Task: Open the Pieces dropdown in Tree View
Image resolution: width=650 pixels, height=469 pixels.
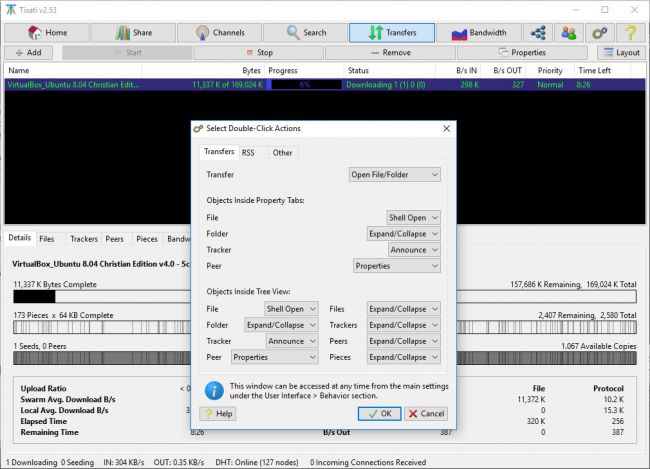Action: [x=403, y=356]
